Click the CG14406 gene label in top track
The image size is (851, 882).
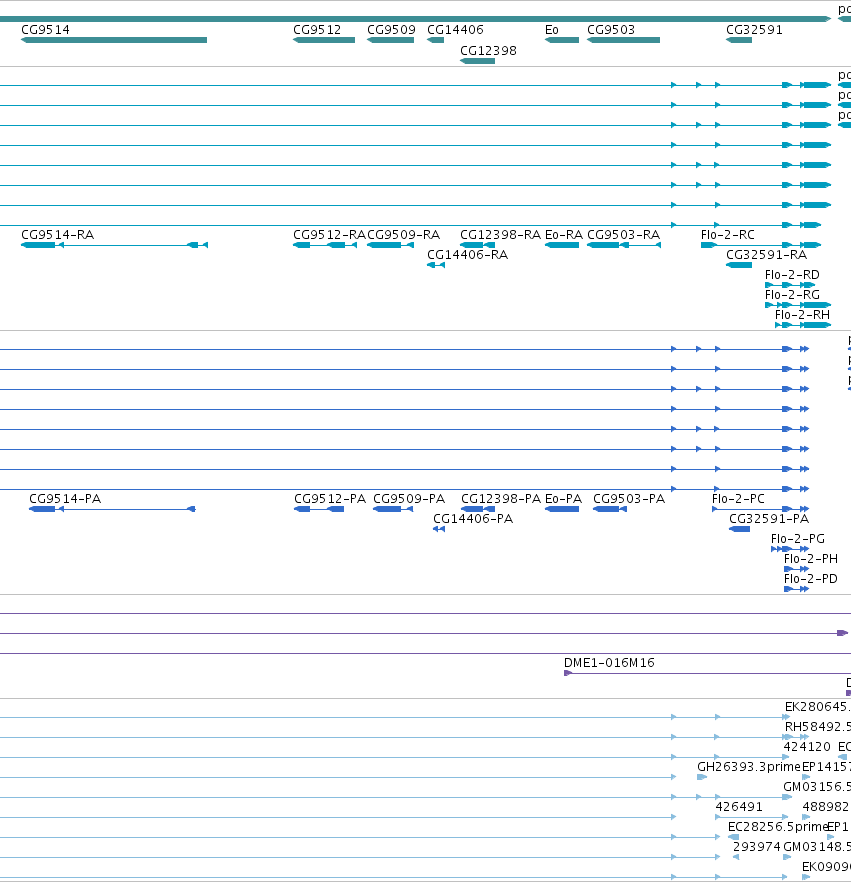coord(455,30)
